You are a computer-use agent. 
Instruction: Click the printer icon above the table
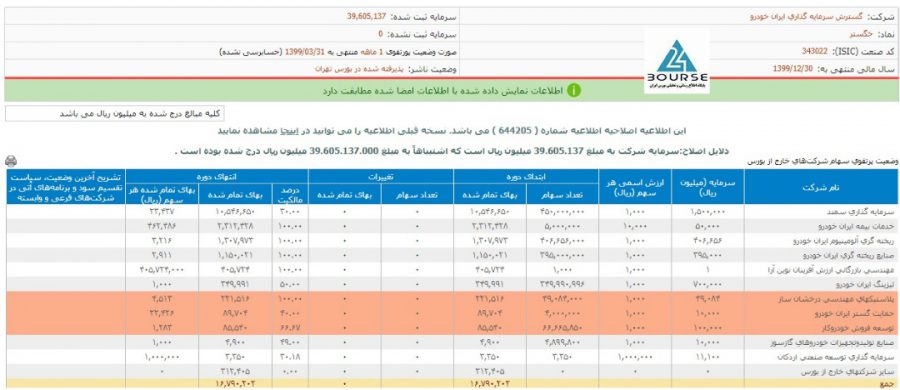point(10,161)
